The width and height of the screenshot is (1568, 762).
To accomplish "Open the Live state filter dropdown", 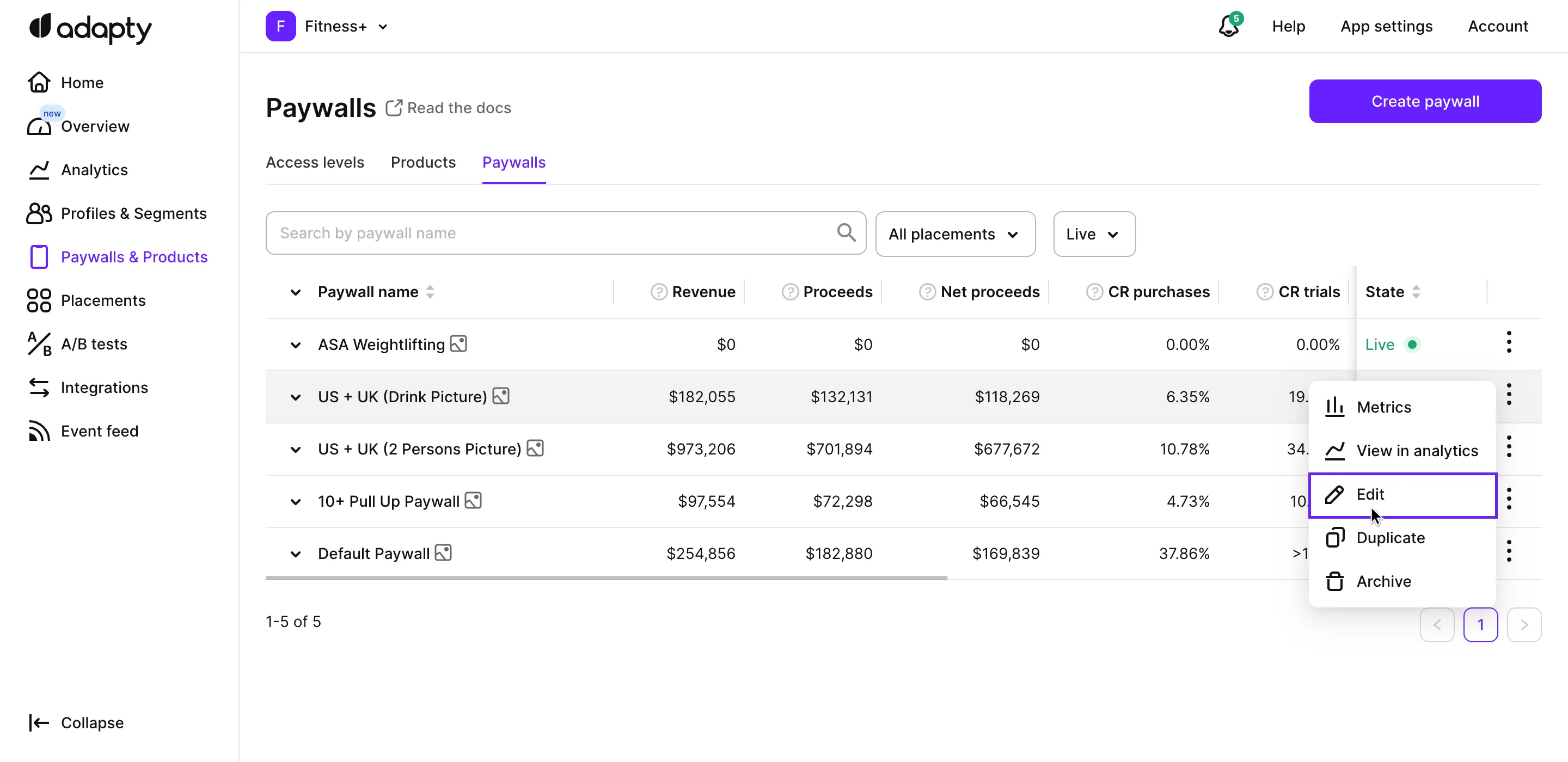I will coord(1094,235).
